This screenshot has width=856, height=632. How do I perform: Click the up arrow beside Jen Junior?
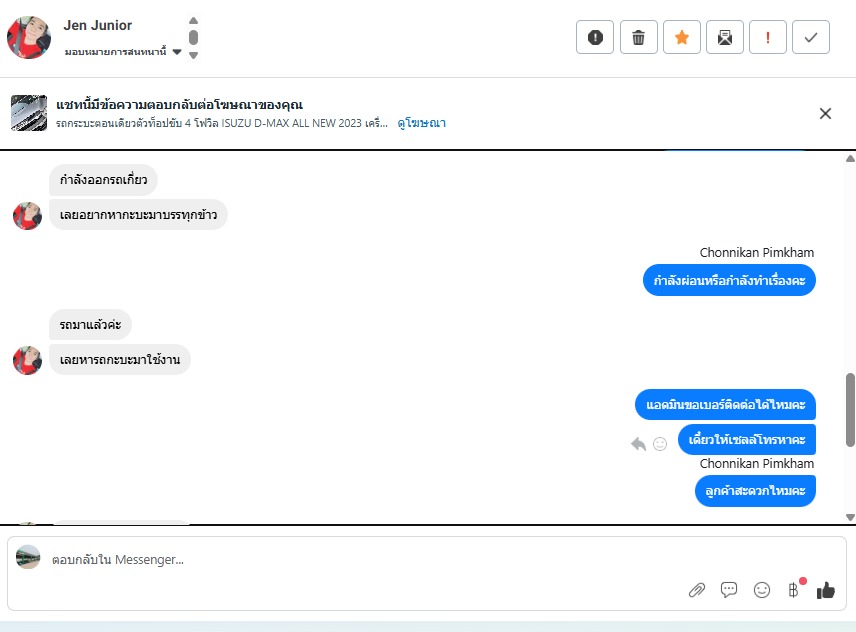tap(193, 21)
